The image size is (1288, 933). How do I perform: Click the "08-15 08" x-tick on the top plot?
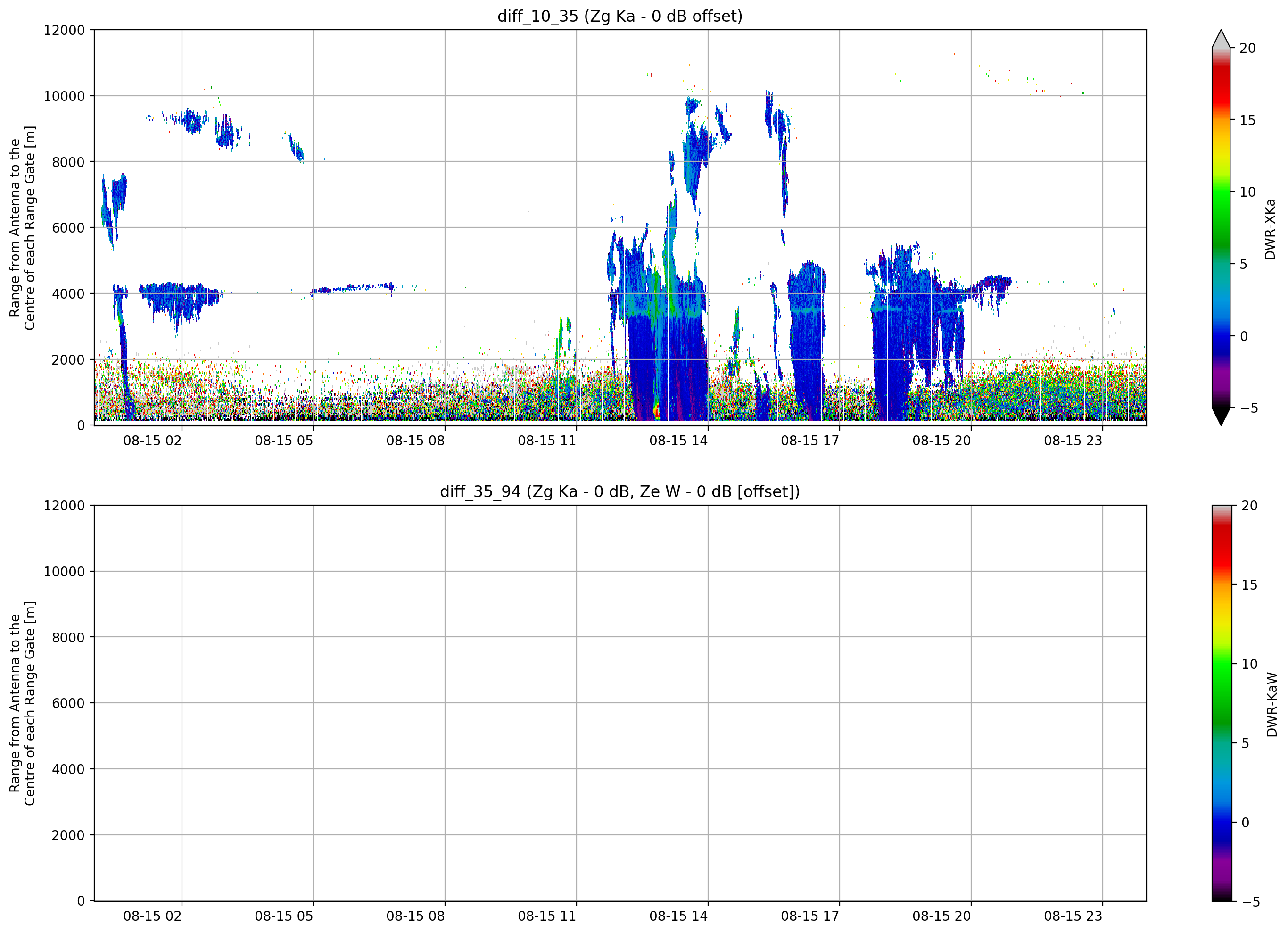tap(416, 441)
